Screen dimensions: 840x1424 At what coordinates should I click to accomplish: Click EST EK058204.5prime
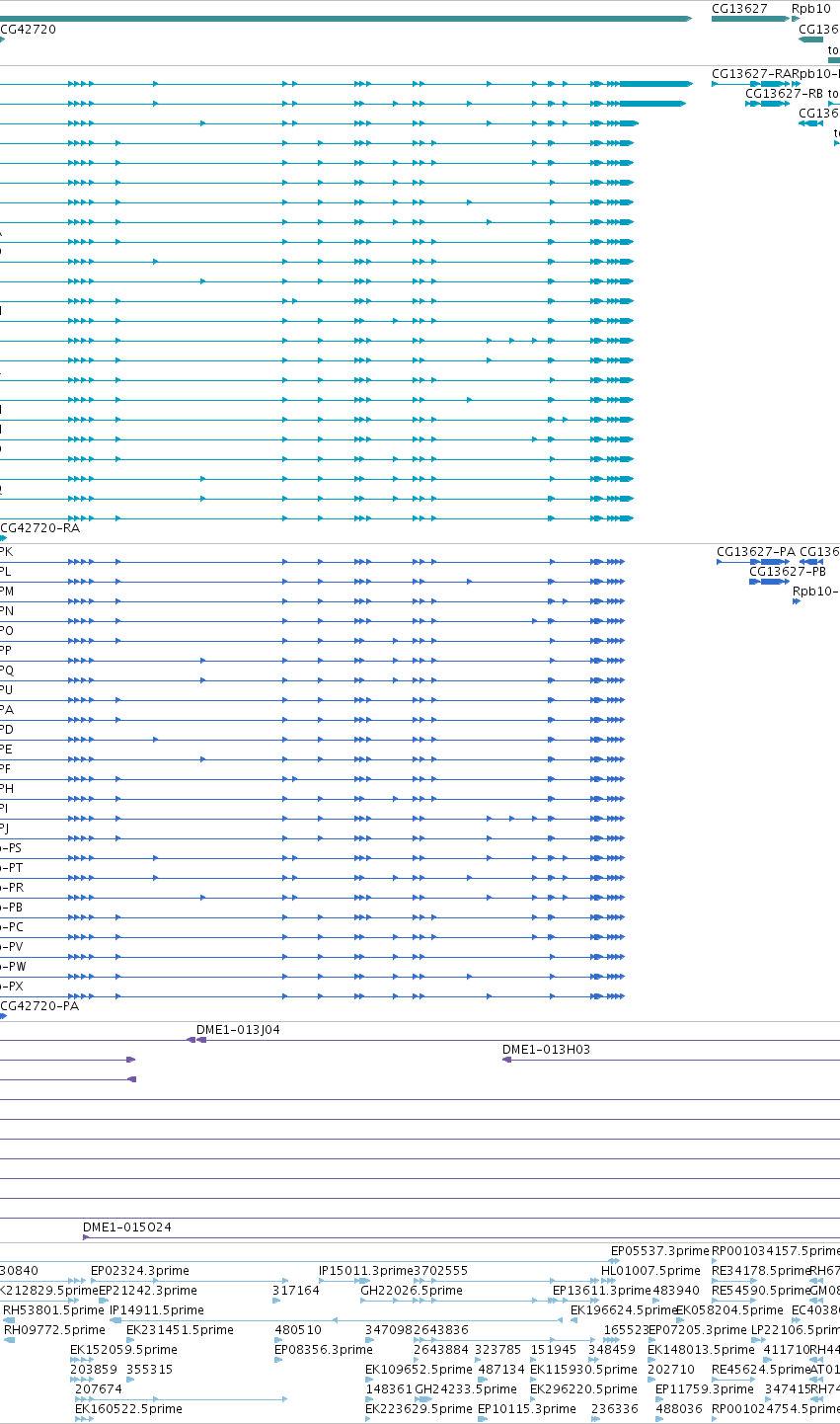[729, 1310]
